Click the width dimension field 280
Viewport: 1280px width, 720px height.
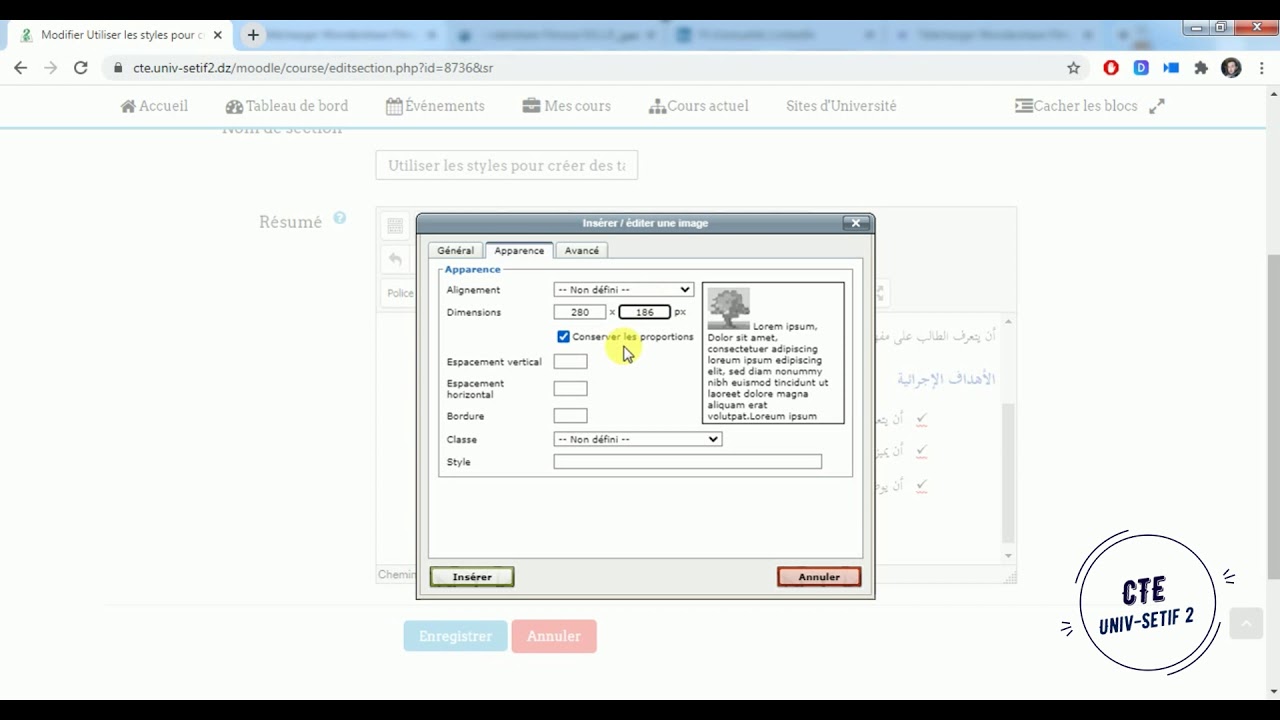580,312
